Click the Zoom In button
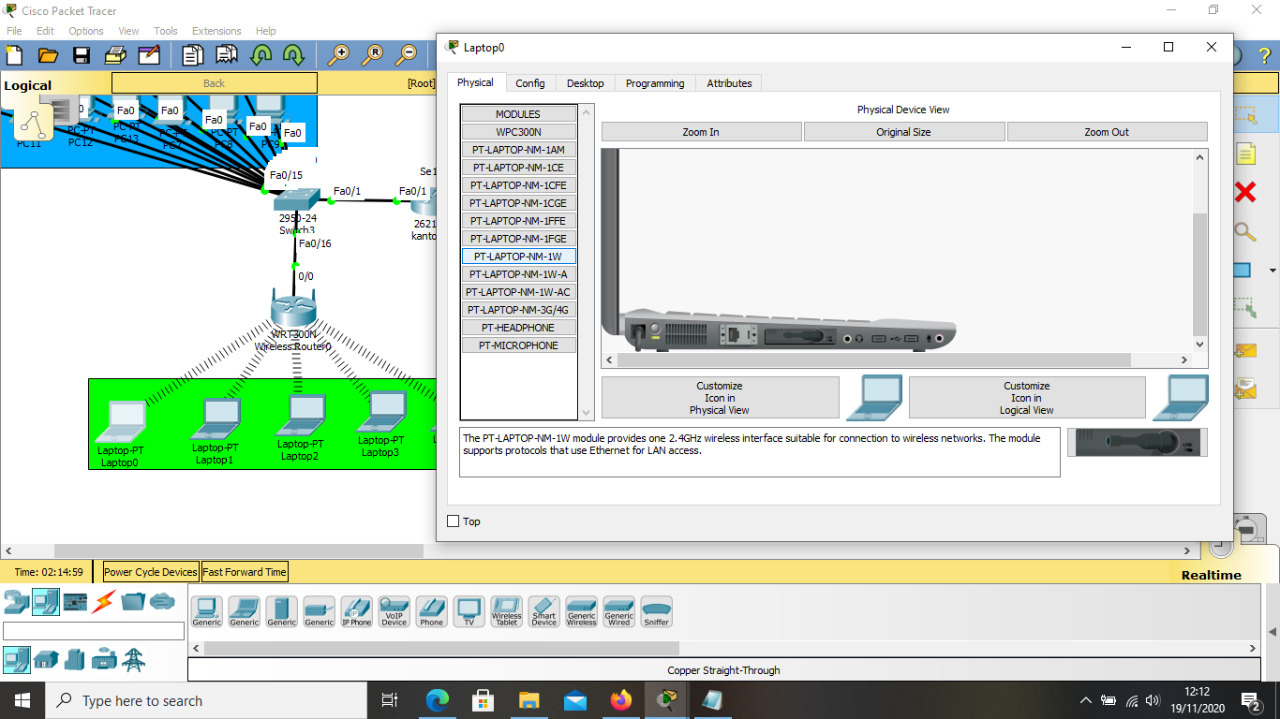This screenshot has width=1280, height=719. 701,132
